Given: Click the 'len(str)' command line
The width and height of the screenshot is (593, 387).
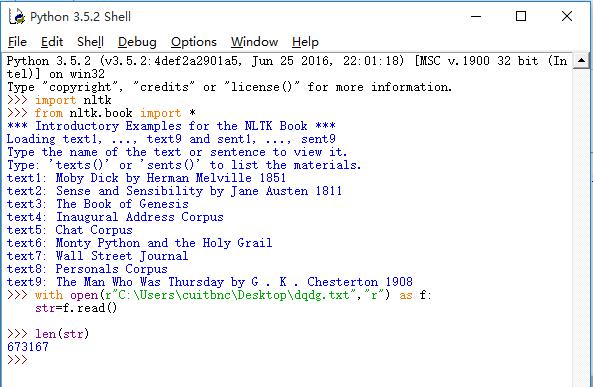Looking at the screenshot, I should click(x=48, y=334).
